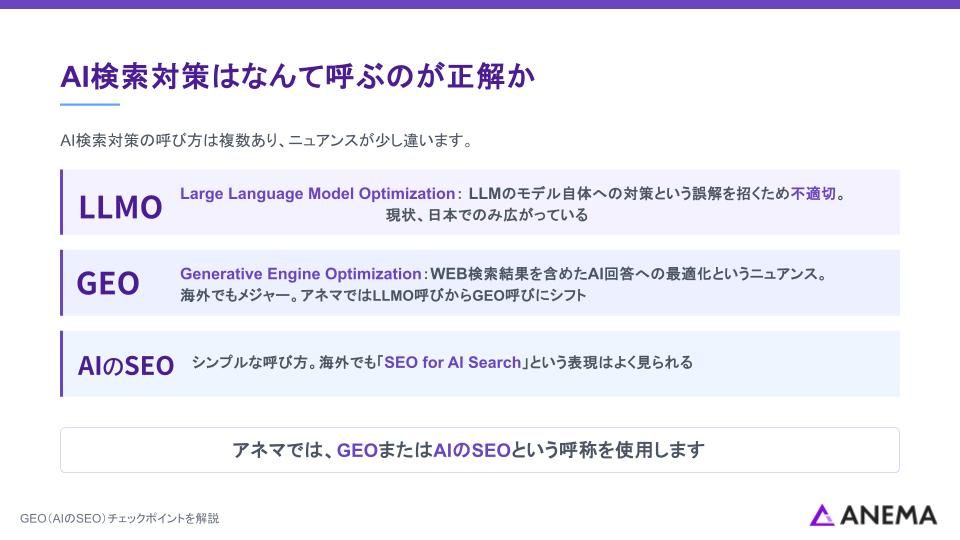Click という呼称を使用します in the summary box

point(608,450)
